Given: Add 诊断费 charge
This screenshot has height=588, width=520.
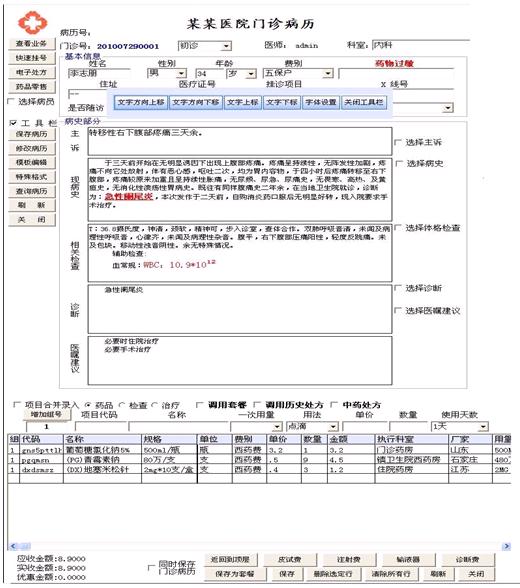Looking at the screenshot, I should tap(468, 559).
